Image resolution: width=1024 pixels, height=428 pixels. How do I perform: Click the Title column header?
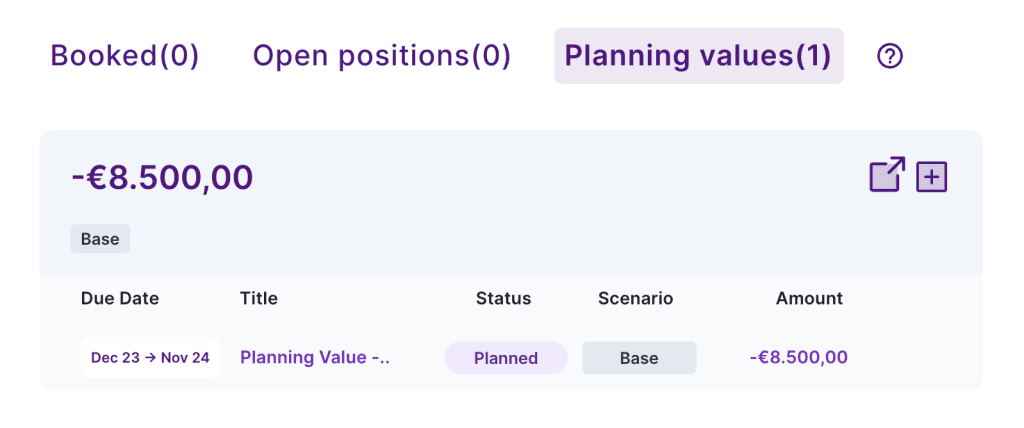(259, 298)
